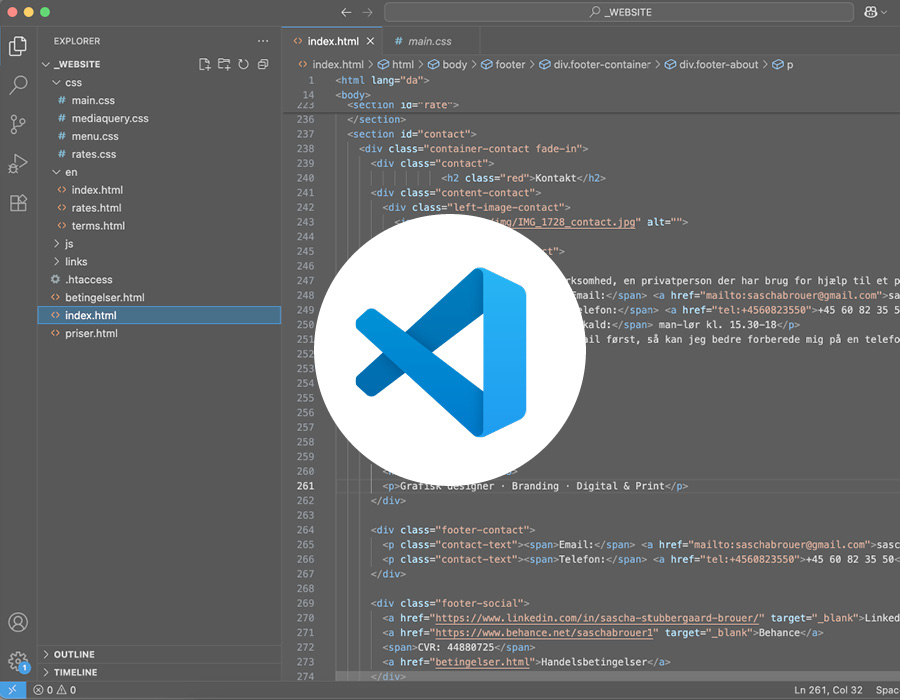Click the _WEBSITE command center search box
Viewport: 900px width, 700px height.
click(619, 12)
